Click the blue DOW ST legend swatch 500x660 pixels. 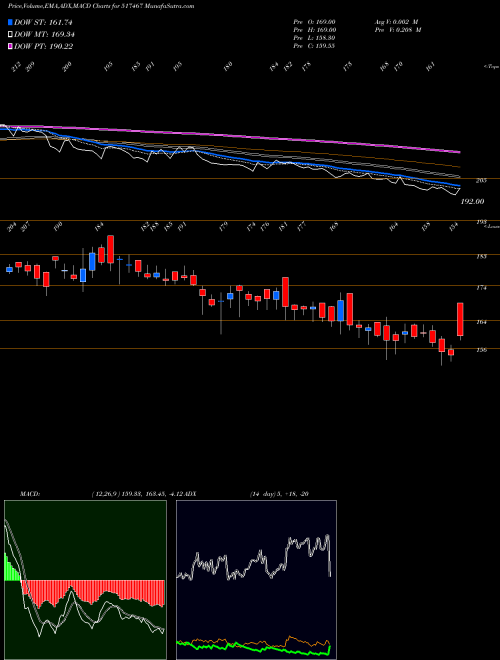point(10,22)
